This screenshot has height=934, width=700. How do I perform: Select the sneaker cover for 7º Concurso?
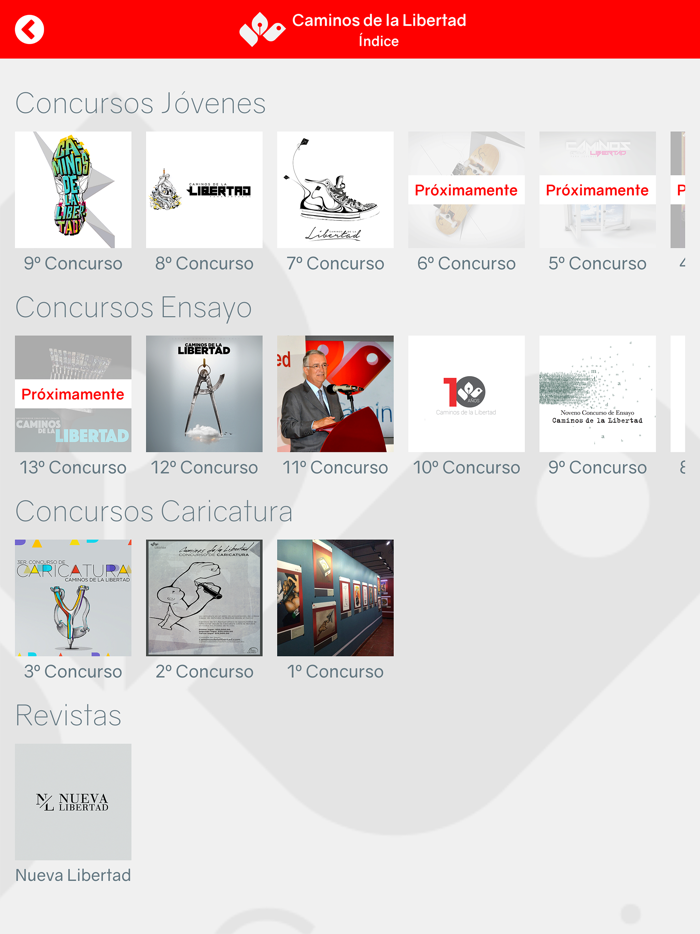point(335,189)
